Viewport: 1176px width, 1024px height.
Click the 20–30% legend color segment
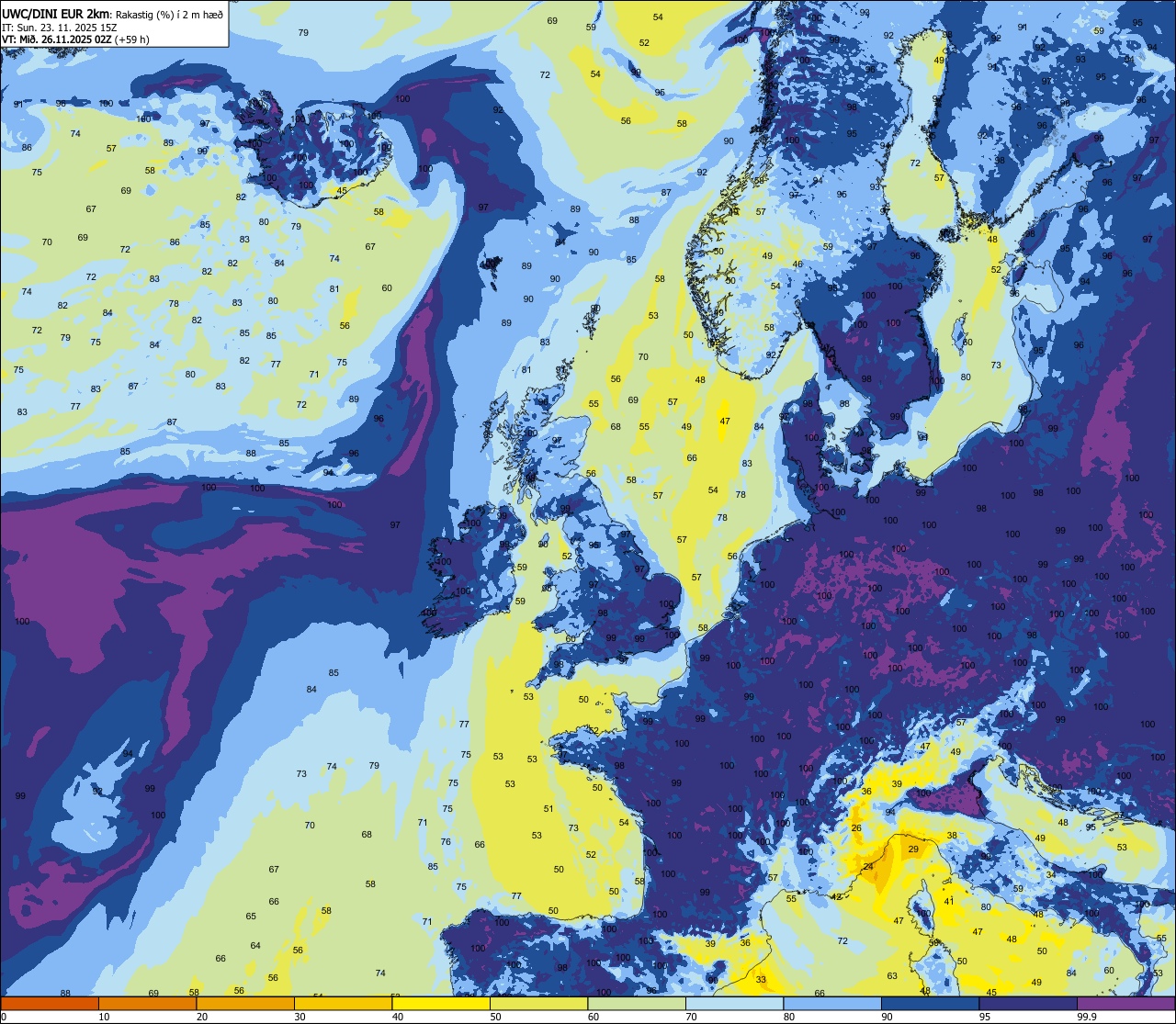pyautogui.click(x=245, y=1003)
